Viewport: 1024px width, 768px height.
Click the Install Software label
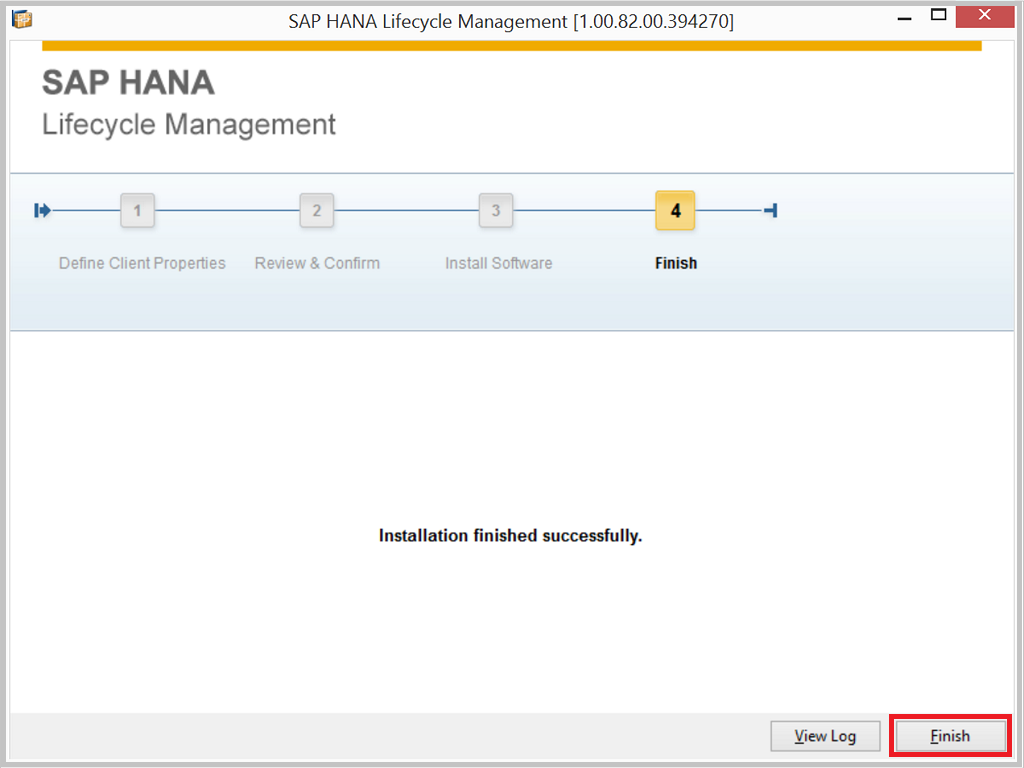click(498, 263)
